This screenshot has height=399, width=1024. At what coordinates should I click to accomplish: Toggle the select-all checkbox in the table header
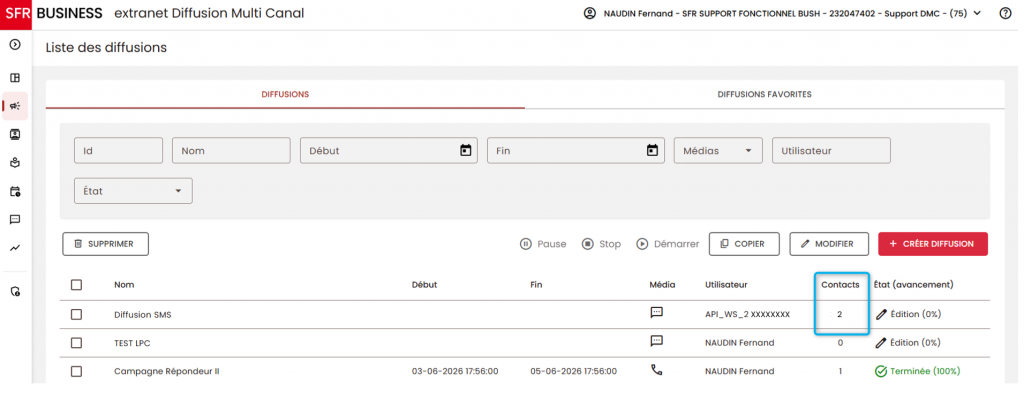pyautogui.click(x=76, y=285)
